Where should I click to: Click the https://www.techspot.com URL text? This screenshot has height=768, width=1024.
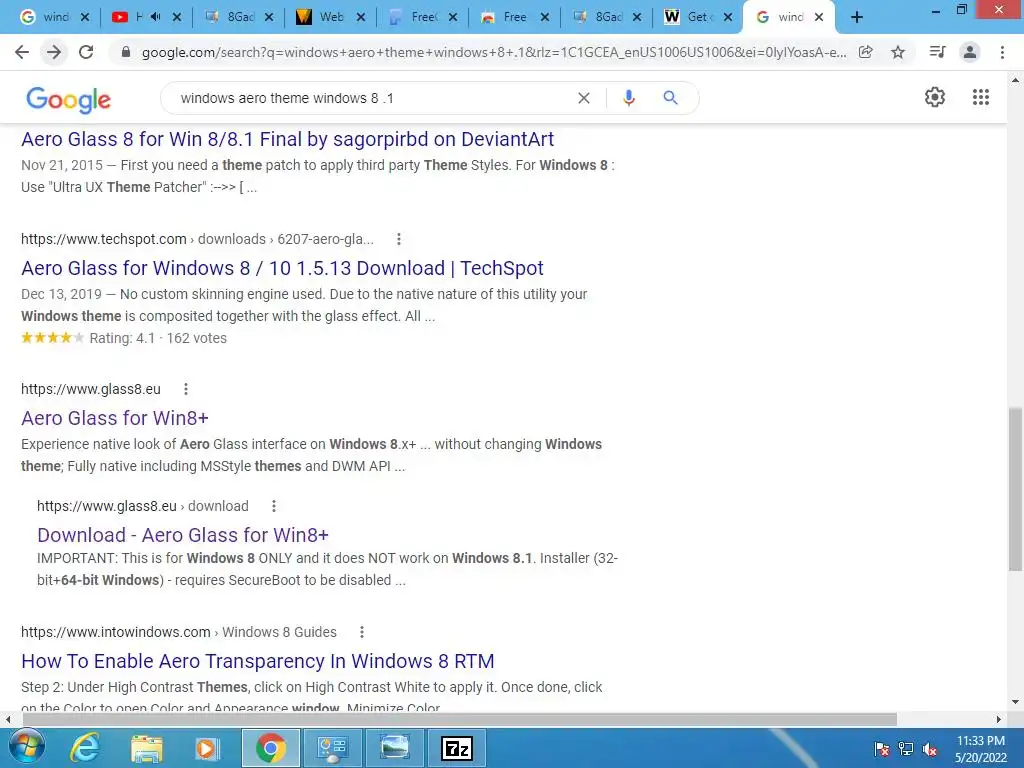(104, 239)
